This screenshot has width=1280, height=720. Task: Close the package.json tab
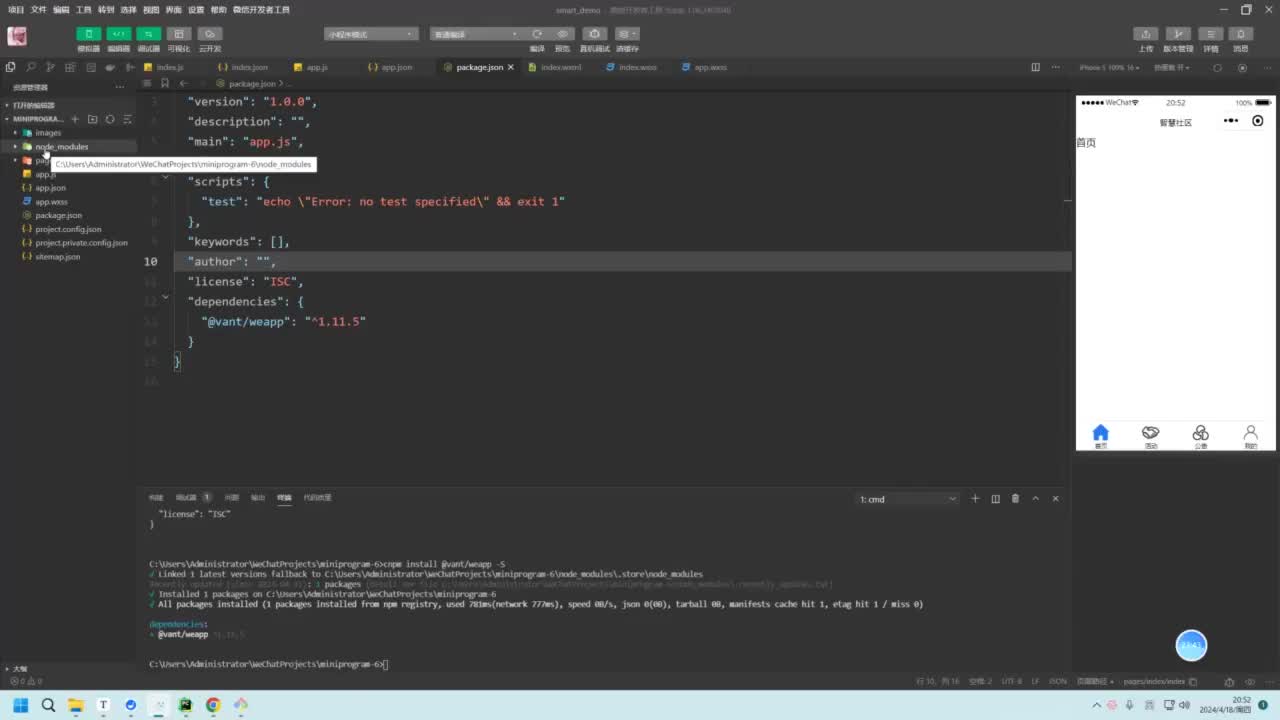click(511, 67)
